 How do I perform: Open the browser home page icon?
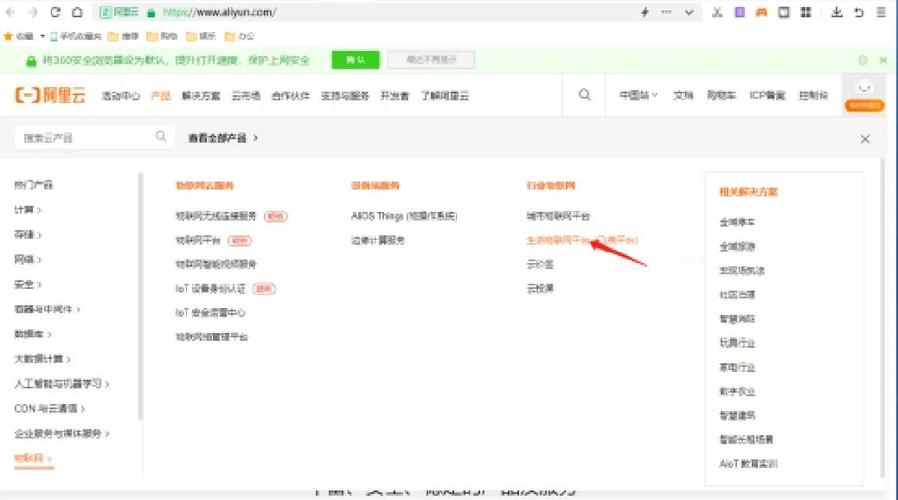tap(77, 12)
